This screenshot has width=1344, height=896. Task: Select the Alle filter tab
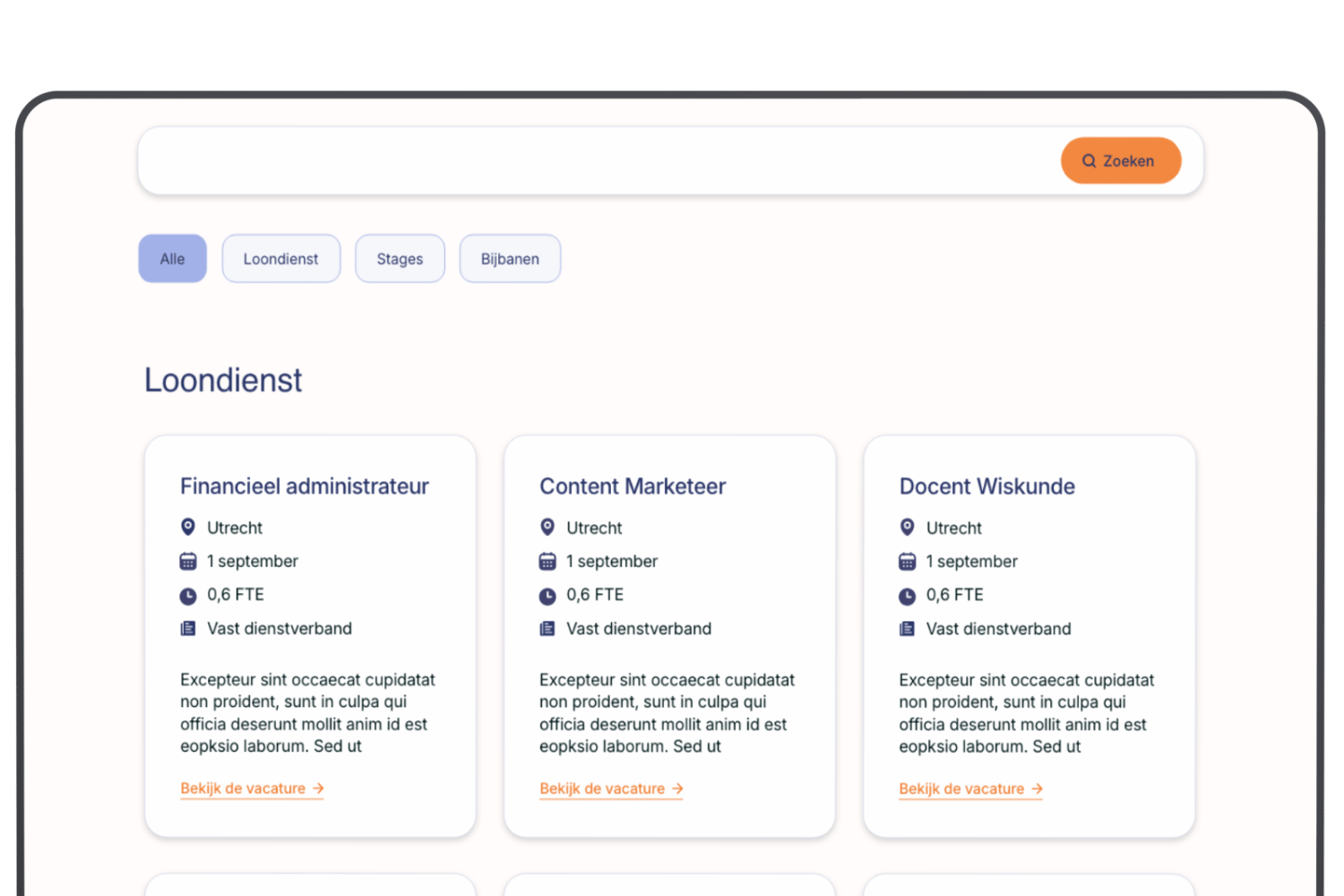pyautogui.click(x=172, y=259)
